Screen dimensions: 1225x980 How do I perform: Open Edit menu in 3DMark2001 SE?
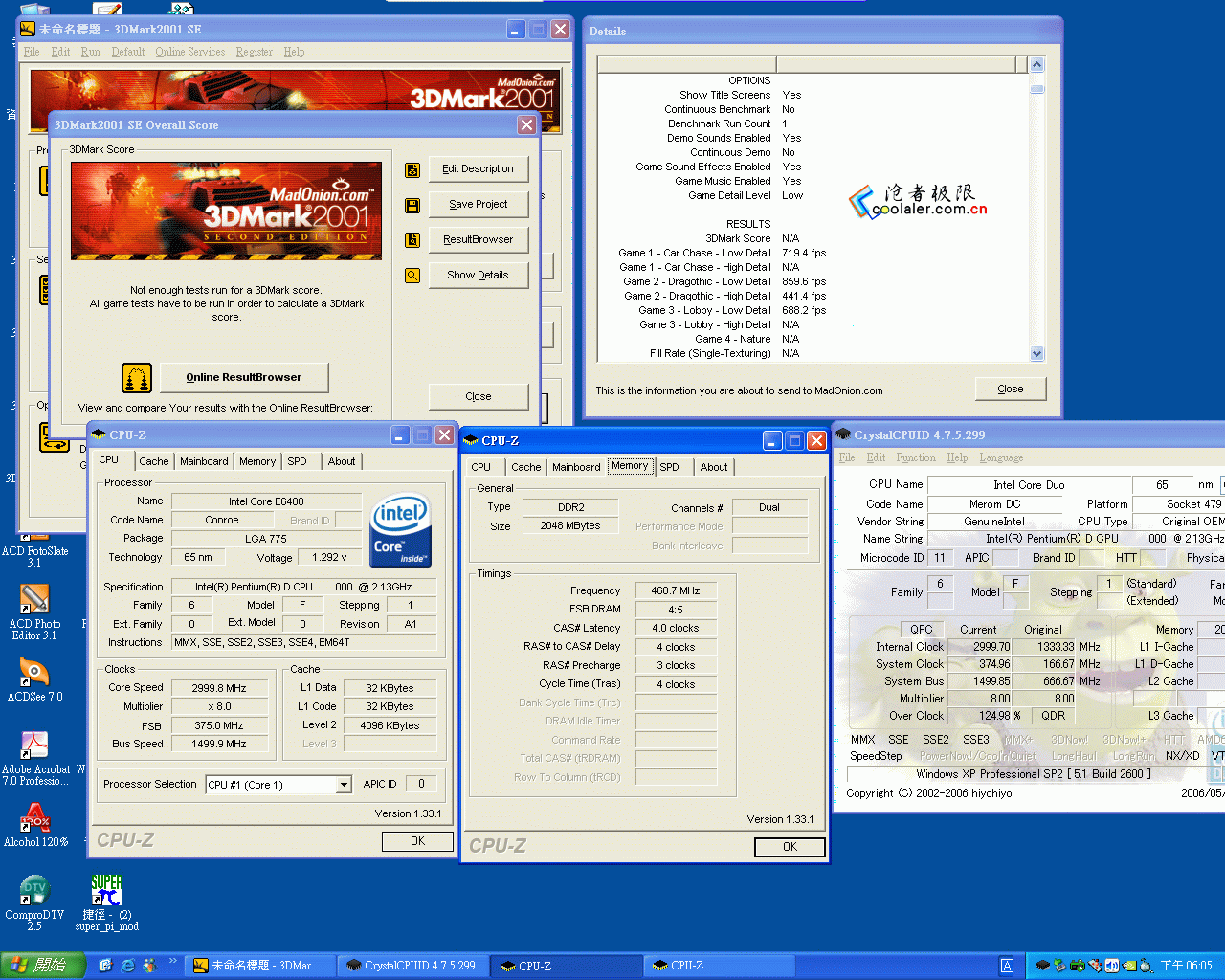point(60,52)
